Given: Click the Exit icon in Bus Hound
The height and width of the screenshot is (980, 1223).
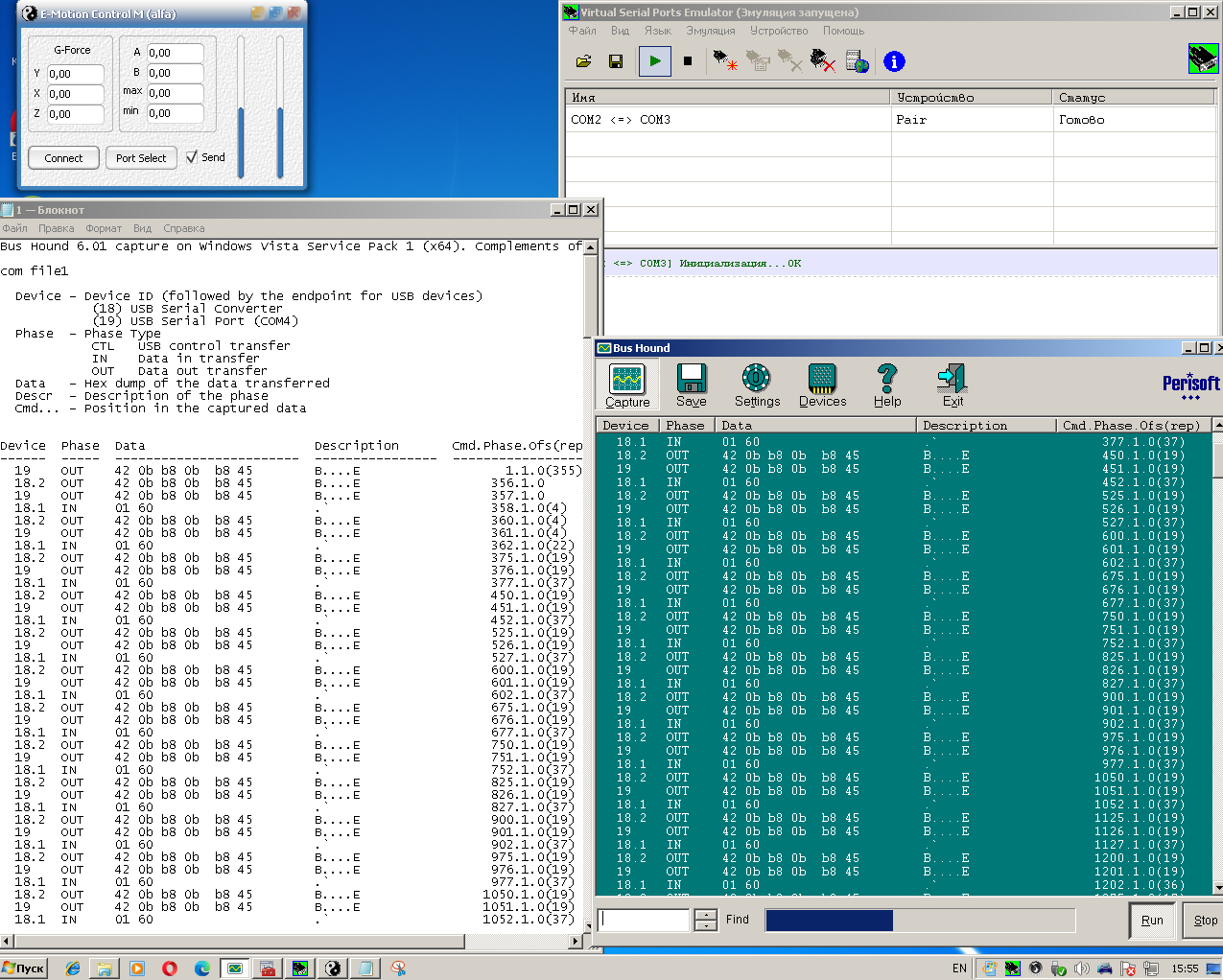Looking at the screenshot, I should pos(953,385).
